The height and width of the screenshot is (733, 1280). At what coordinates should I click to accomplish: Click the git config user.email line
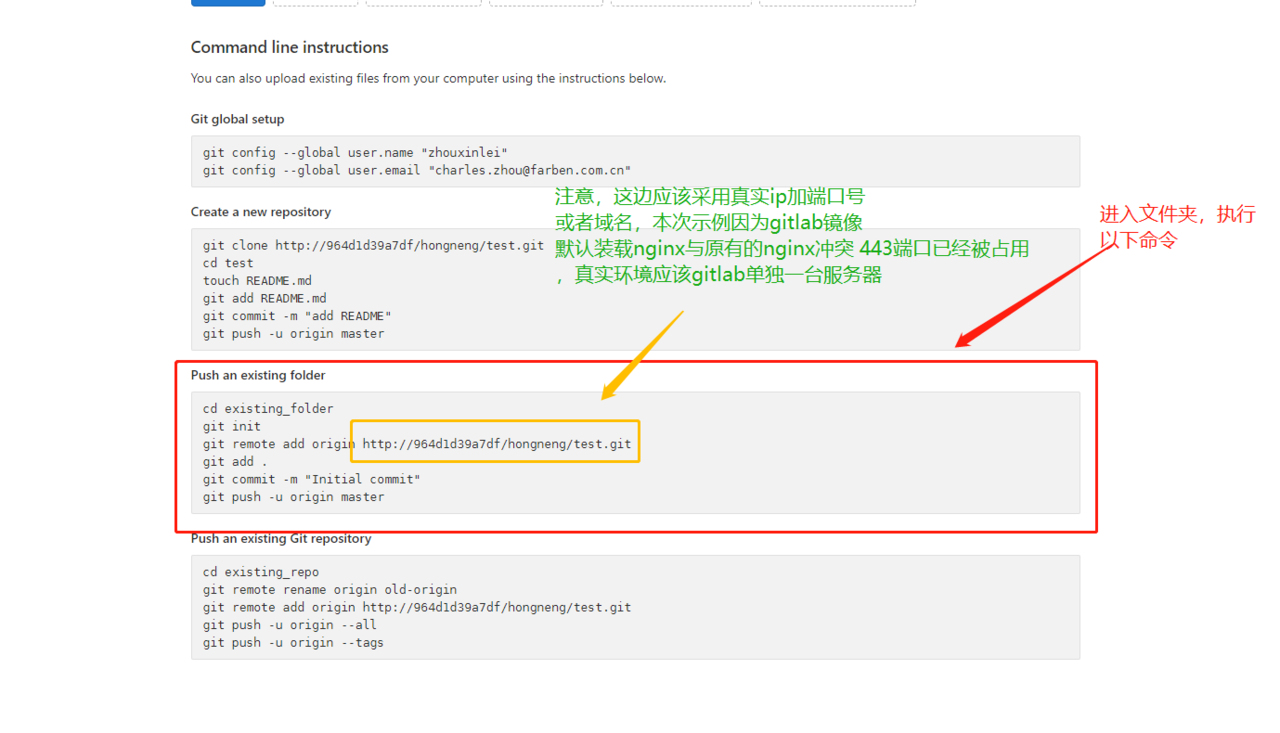(417, 171)
